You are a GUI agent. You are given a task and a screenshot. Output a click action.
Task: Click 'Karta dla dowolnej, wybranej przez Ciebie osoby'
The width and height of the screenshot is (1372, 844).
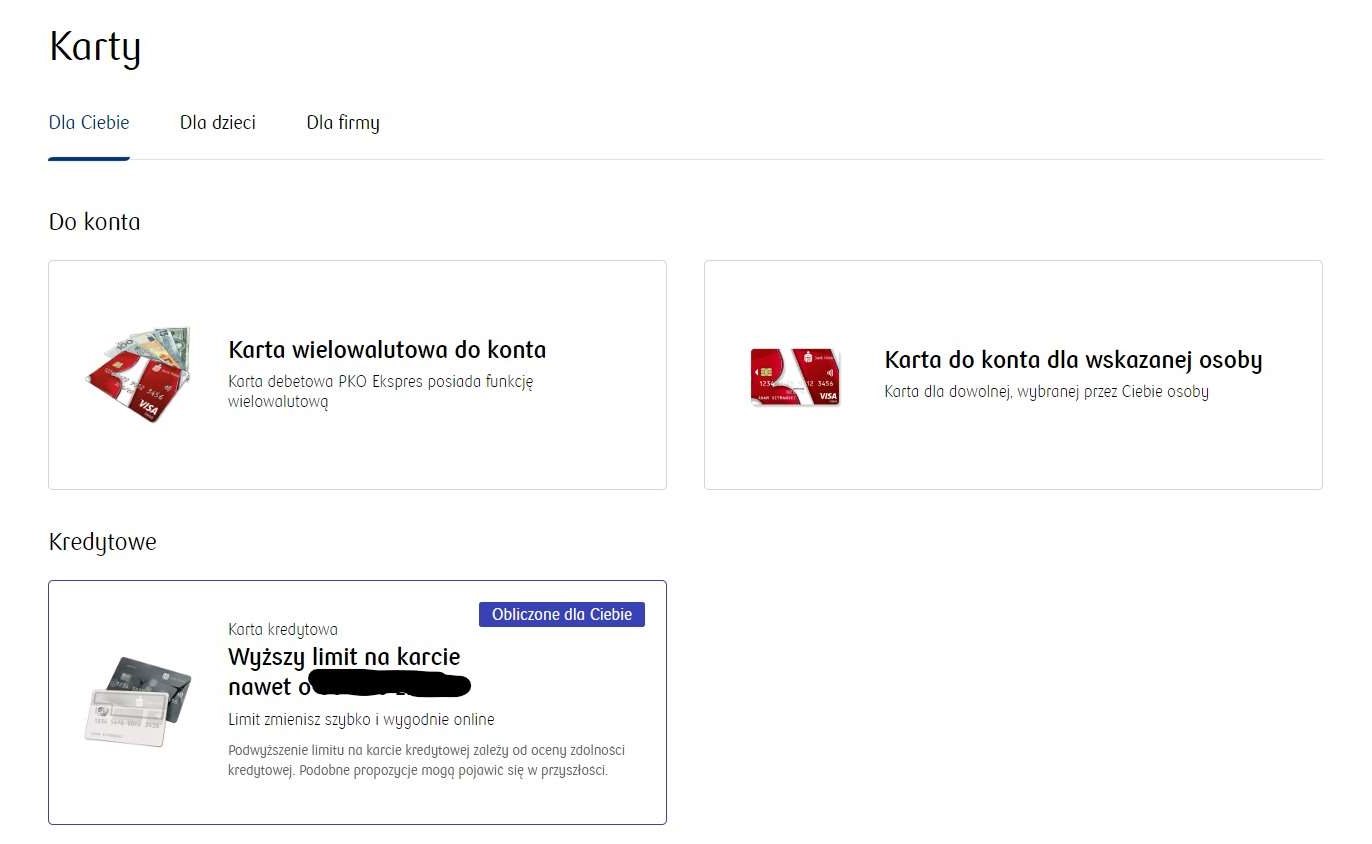click(x=1047, y=392)
